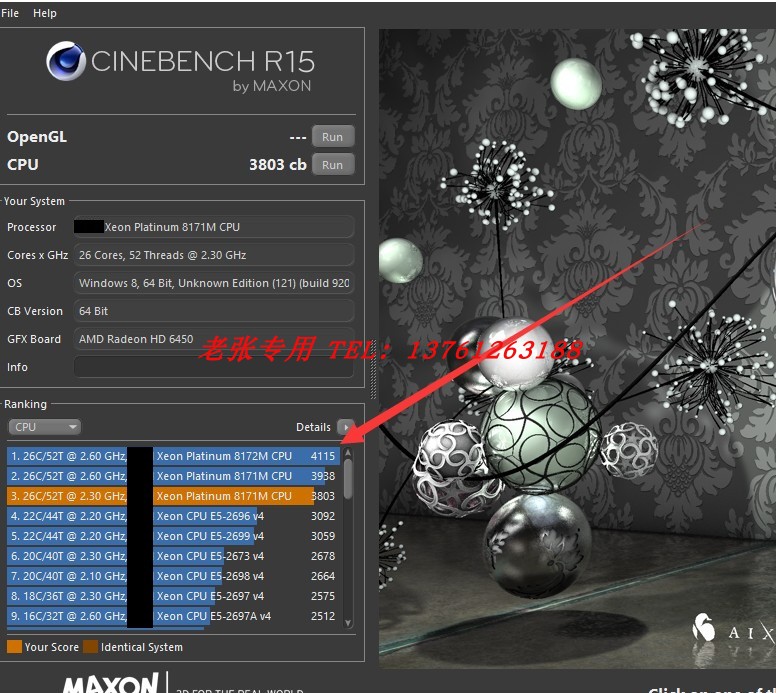776x693 pixels.
Task: Click the Cinebench R15 logo icon
Action: [66, 61]
